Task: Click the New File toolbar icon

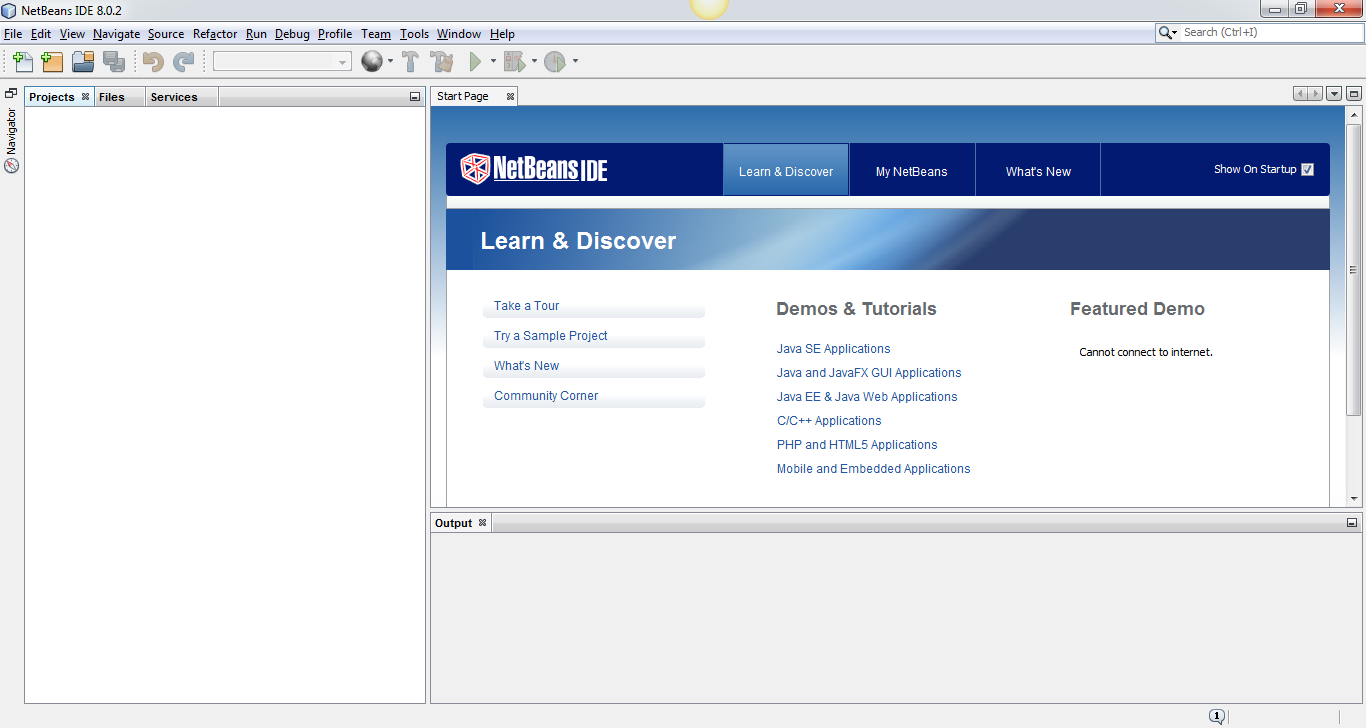Action: pyautogui.click(x=23, y=62)
